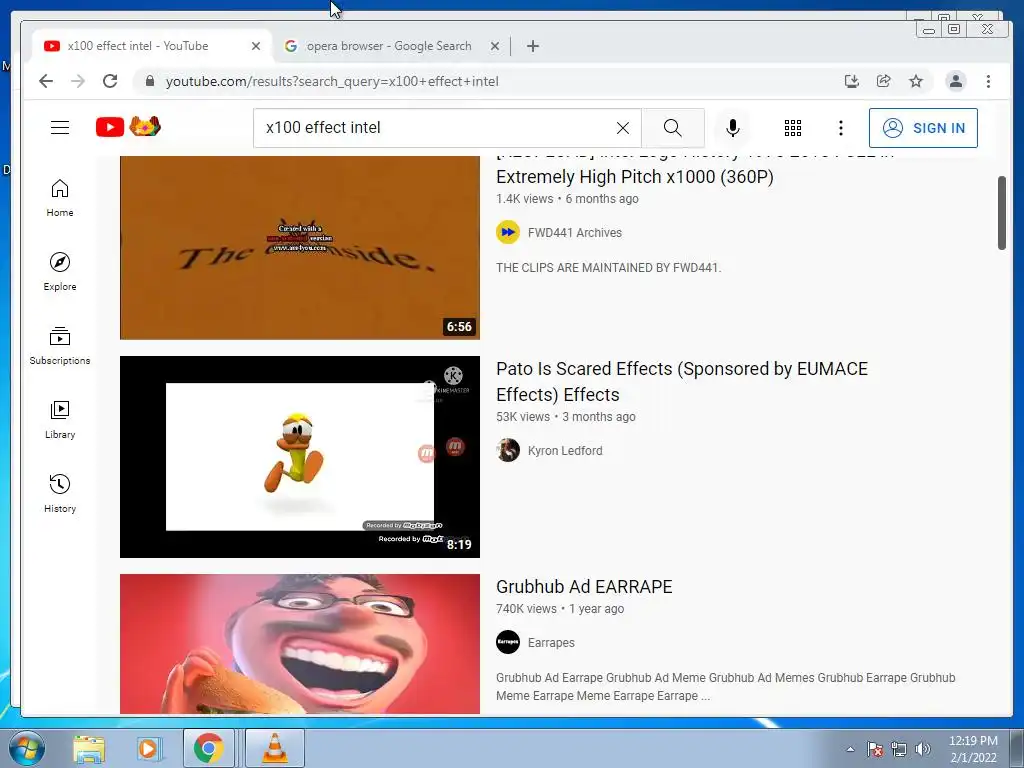Open a new tab with plus
Viewport: 1024px width, 768px height.
tap(533, 46)
